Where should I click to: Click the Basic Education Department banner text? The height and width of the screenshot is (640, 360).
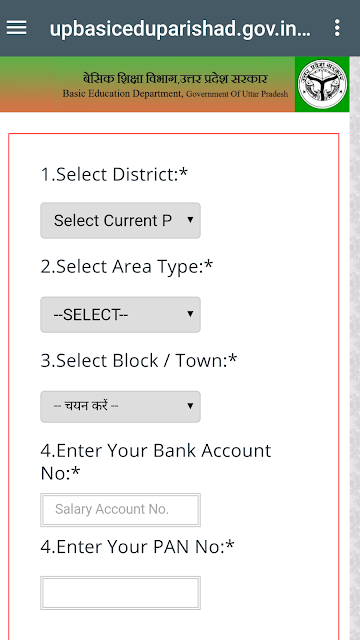click(122, 93)
